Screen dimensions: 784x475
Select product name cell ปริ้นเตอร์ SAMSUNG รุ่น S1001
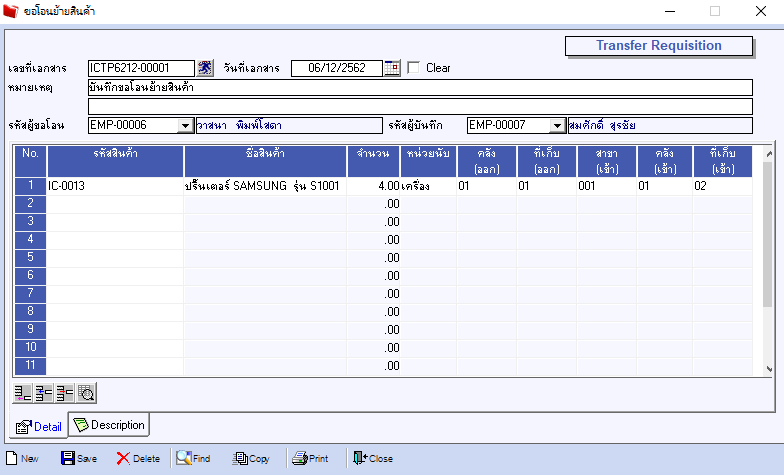point(265,186)
